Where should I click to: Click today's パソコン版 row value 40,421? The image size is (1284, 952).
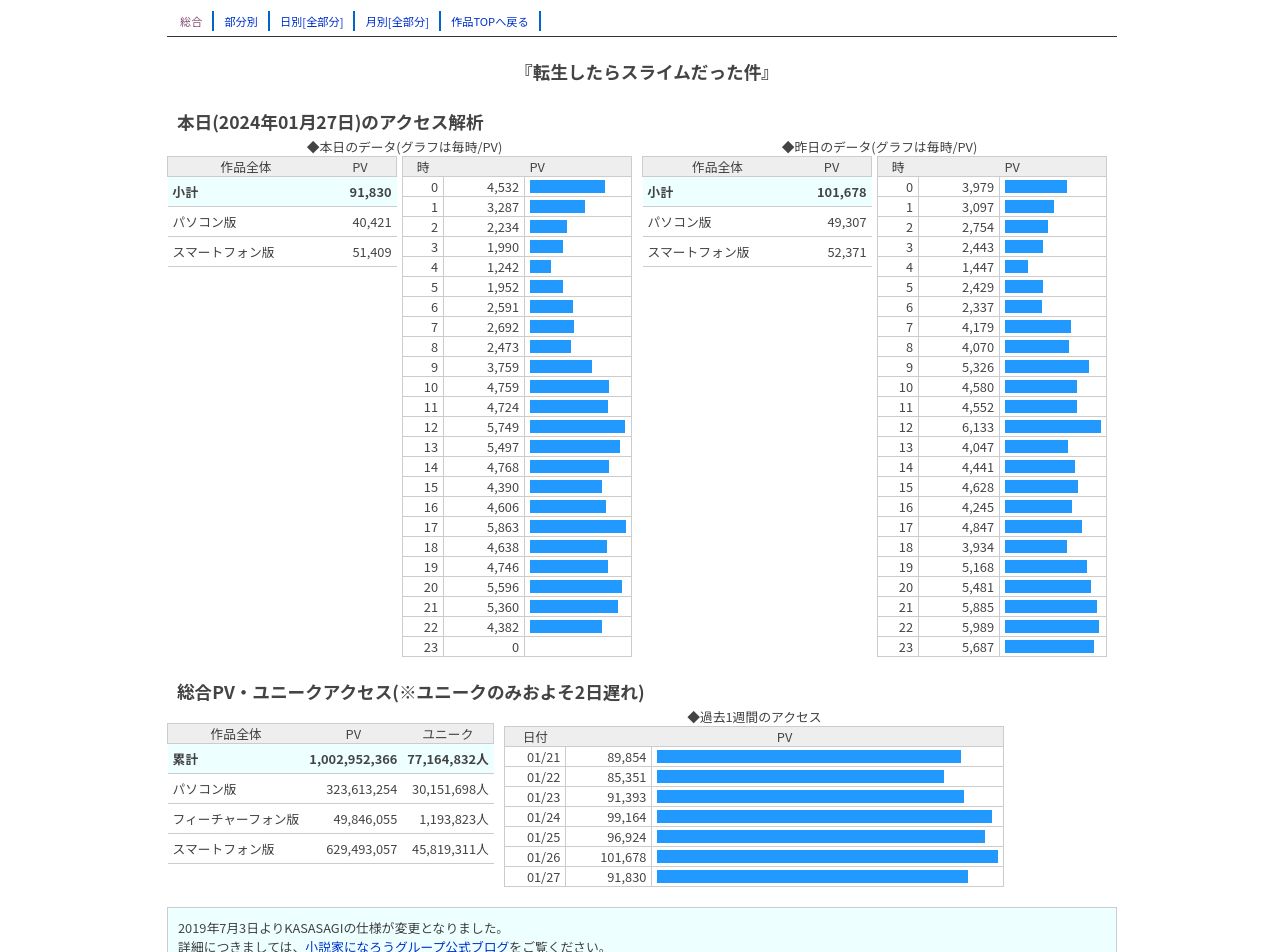(x=372, y=222)
